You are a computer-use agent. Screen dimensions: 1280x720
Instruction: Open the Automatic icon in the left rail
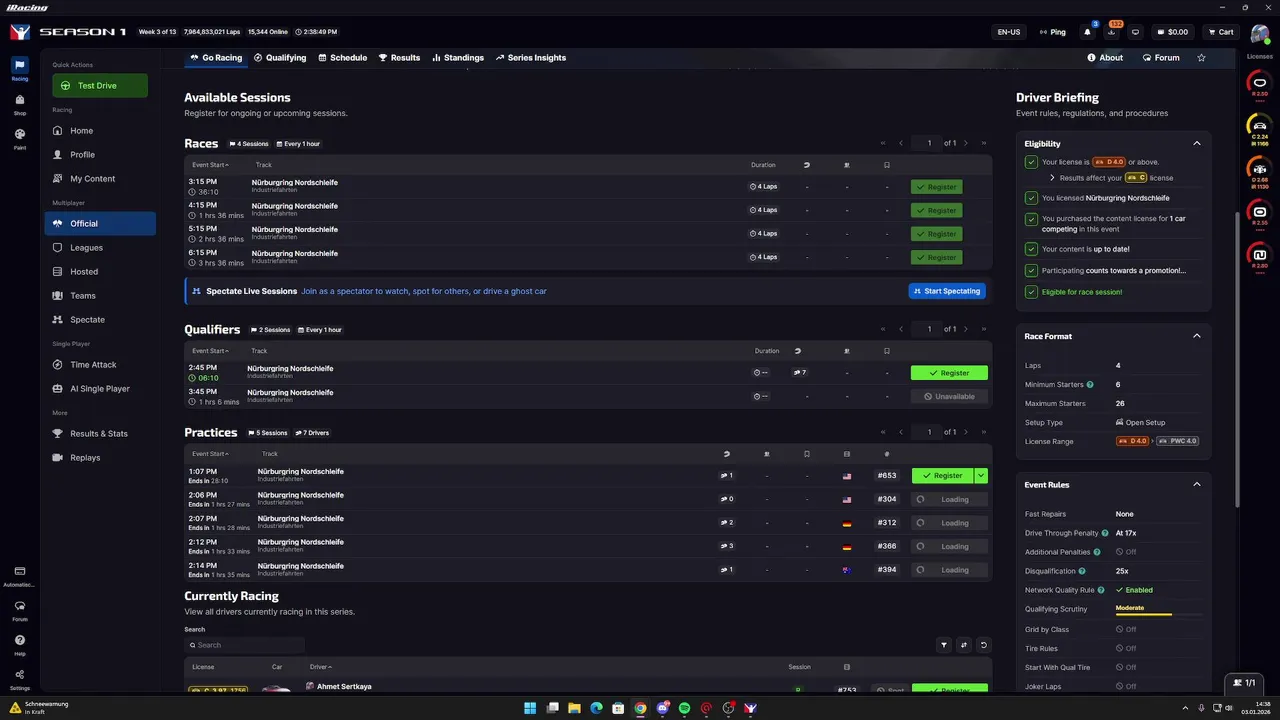[x=19, y=575]
